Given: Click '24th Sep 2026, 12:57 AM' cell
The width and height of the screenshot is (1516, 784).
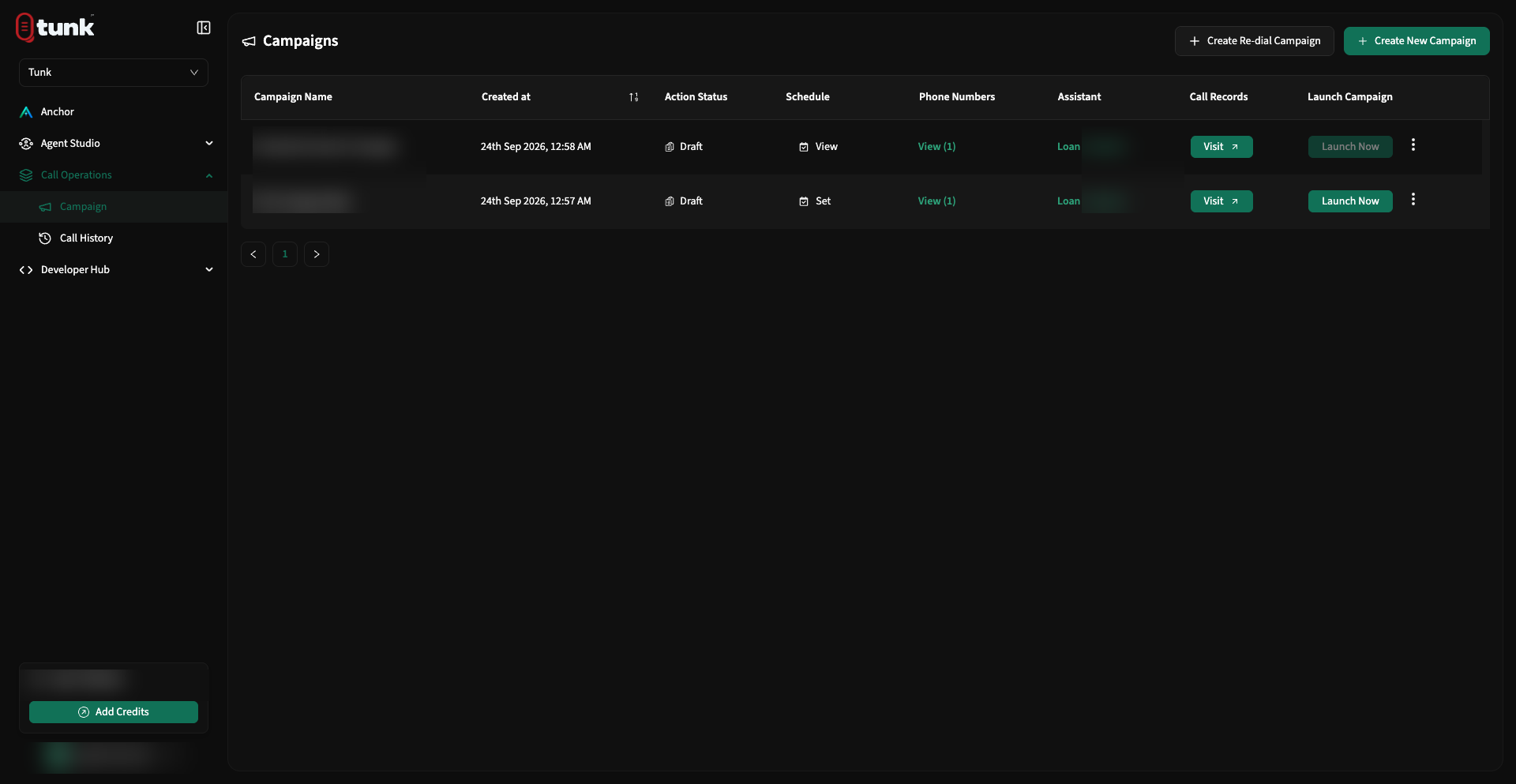Looking at the screenshot, I should coord(535,201).
